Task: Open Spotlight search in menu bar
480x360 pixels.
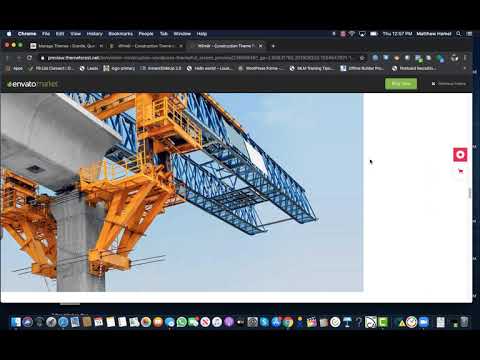Action: click(x=459, y=34)
